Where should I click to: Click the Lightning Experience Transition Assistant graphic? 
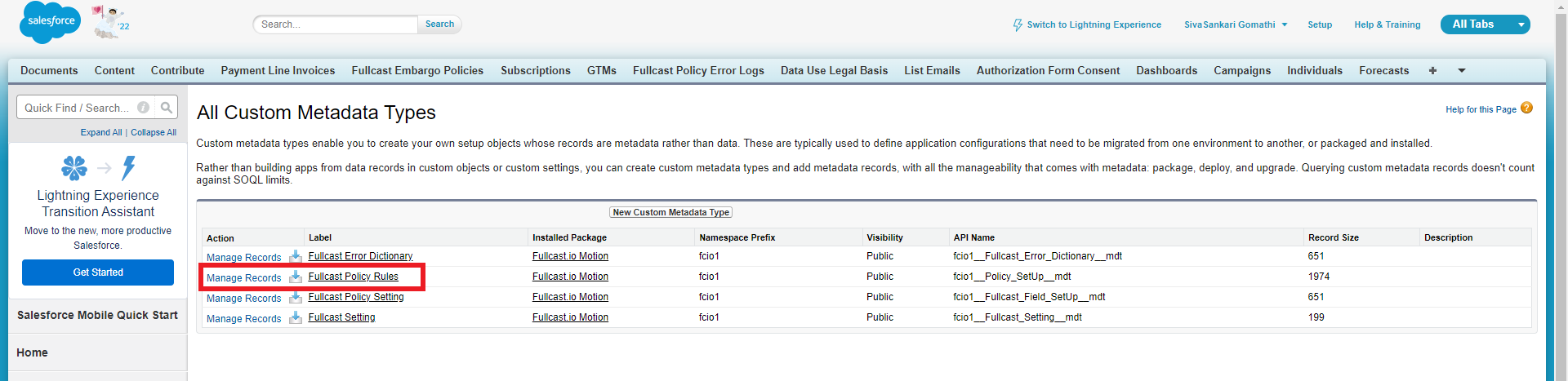tap(98, 168)
